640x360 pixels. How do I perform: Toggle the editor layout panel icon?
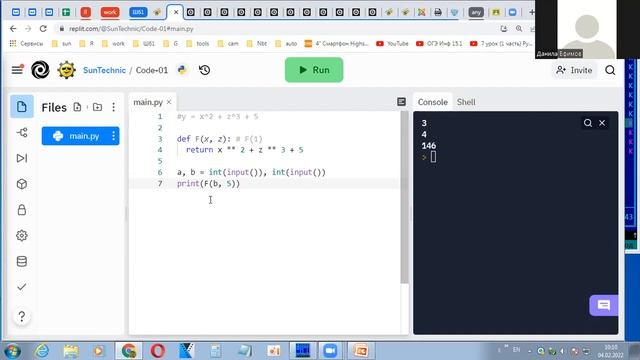[x=402, y=102]
